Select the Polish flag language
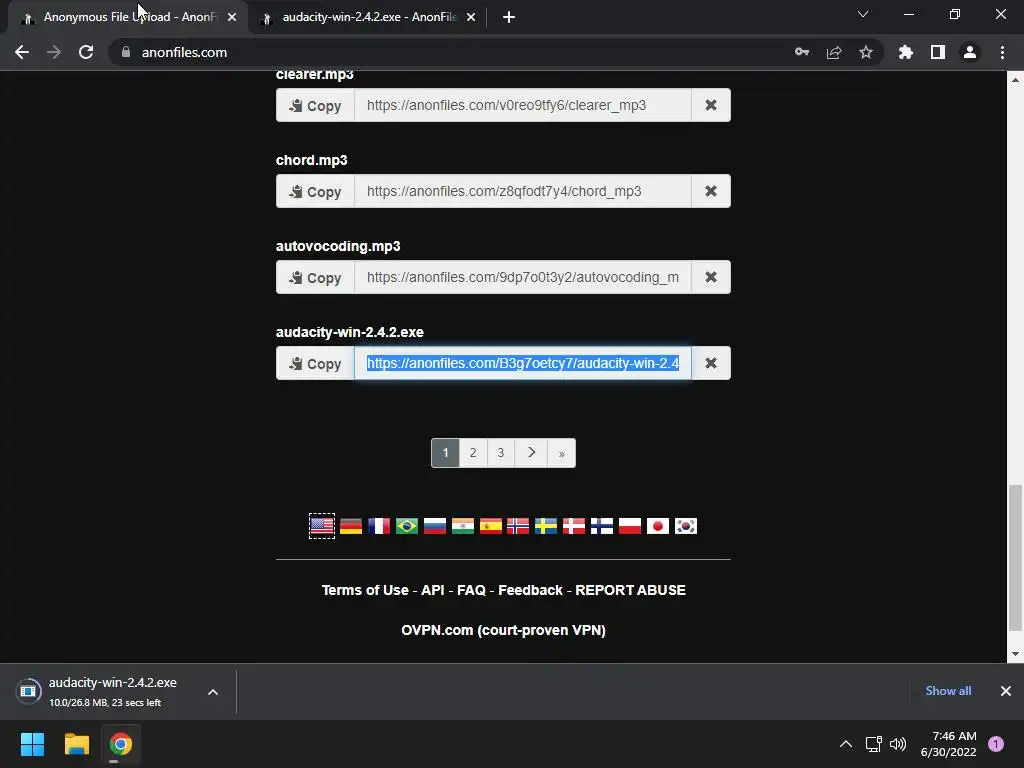The image size is (1024, 768). pyautogui.click(x=630, y=526)
